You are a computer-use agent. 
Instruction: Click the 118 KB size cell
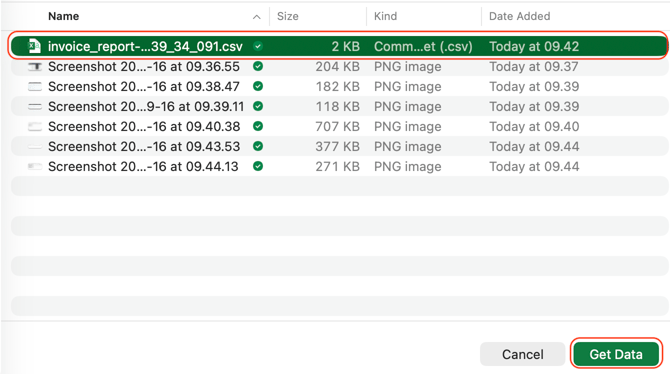[x=338, y=106]
